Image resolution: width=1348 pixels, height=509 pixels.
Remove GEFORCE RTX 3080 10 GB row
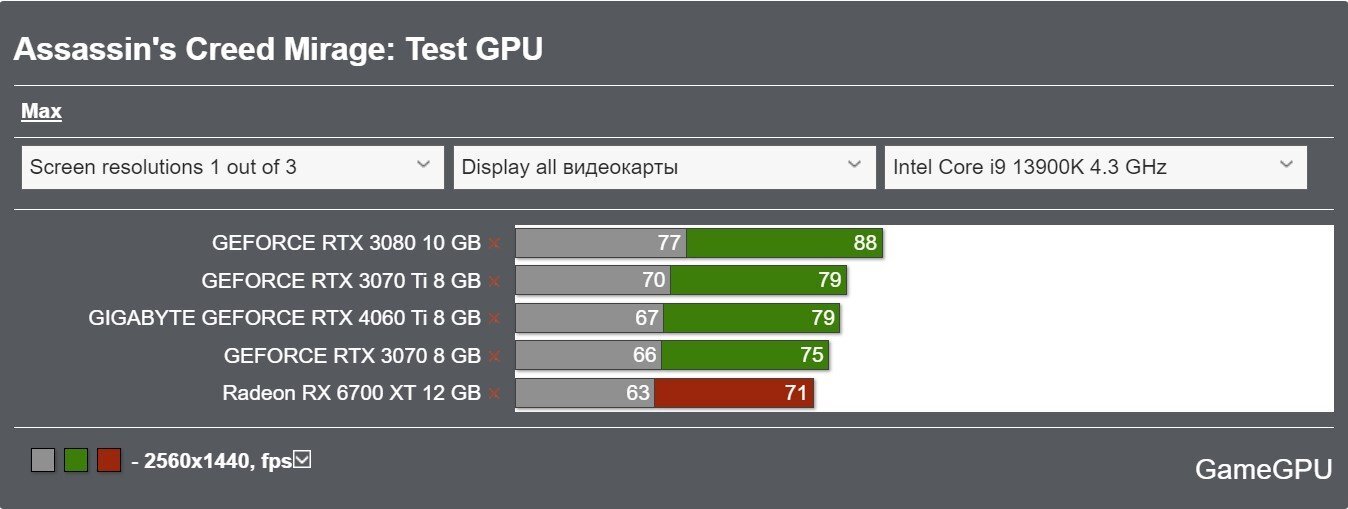494,243
